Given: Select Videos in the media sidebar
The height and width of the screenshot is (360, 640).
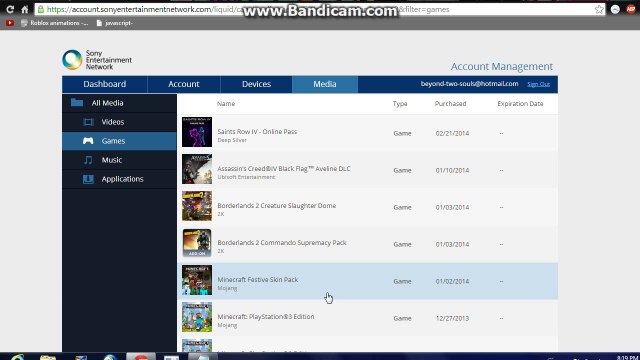Looking at the screenshot, I should pos(119,122).
